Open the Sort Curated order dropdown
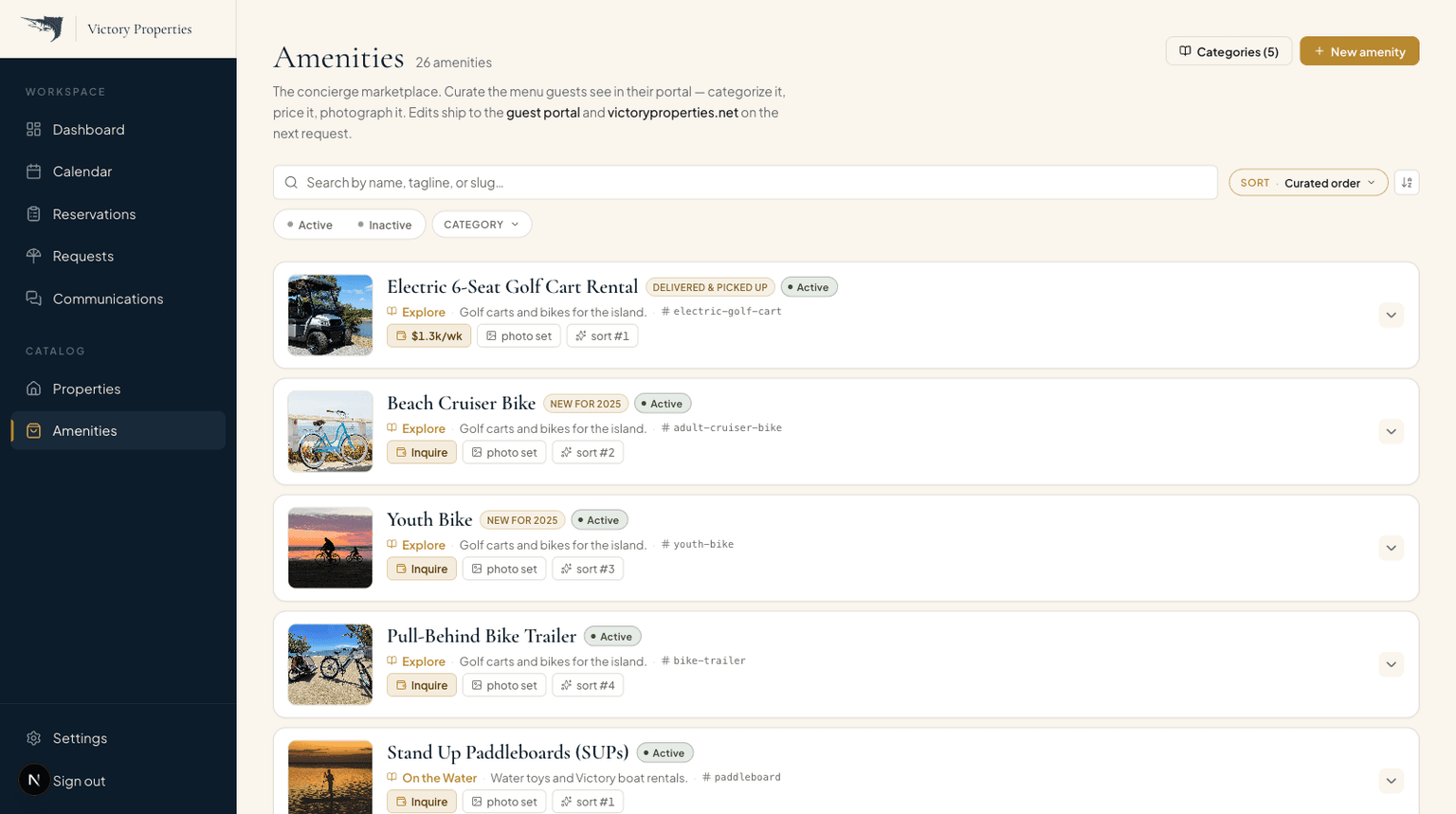1456x814 pixels. pyautogui.click(x=1308, y=183)
